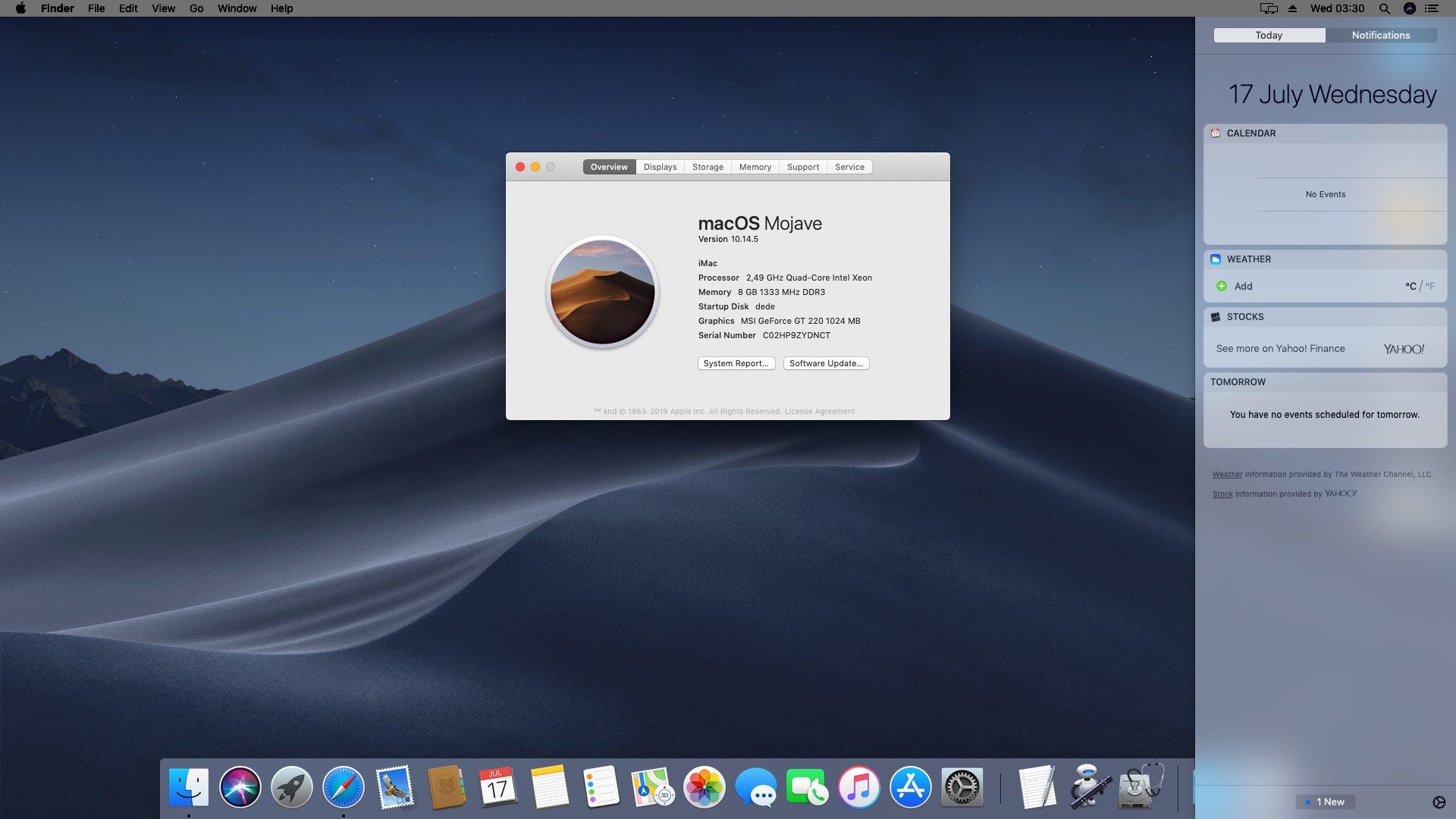The height and width of the screenshot is (819, 1456).
Task: Open iTunes music app in dock
Action: click(859, 787)
